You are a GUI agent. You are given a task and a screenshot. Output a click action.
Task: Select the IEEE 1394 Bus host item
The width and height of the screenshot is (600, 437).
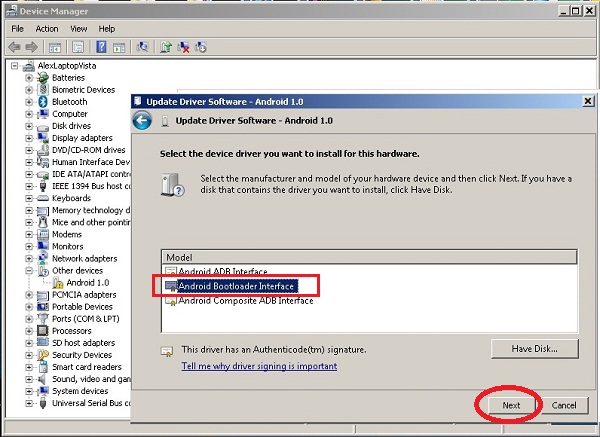pos(91,186)
